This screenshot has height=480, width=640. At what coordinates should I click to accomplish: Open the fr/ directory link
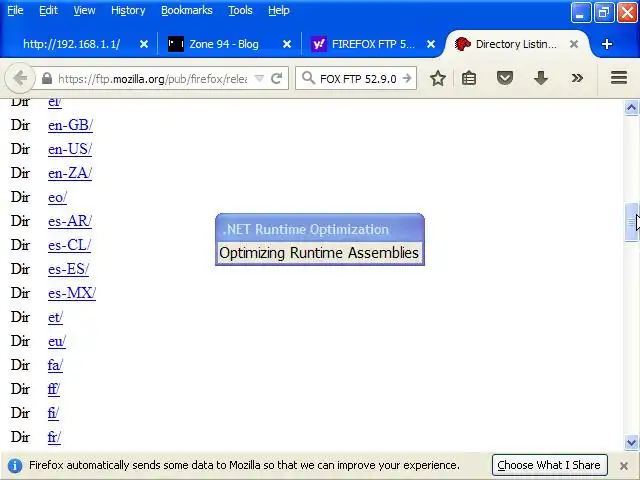point(54,437)
